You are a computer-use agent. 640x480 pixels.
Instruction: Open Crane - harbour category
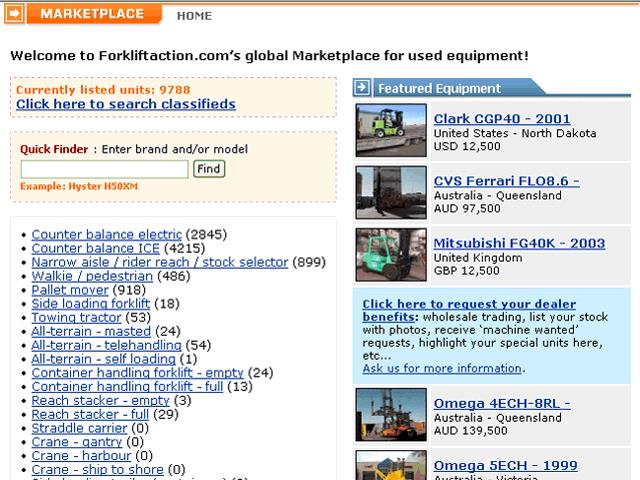[81, 456]
